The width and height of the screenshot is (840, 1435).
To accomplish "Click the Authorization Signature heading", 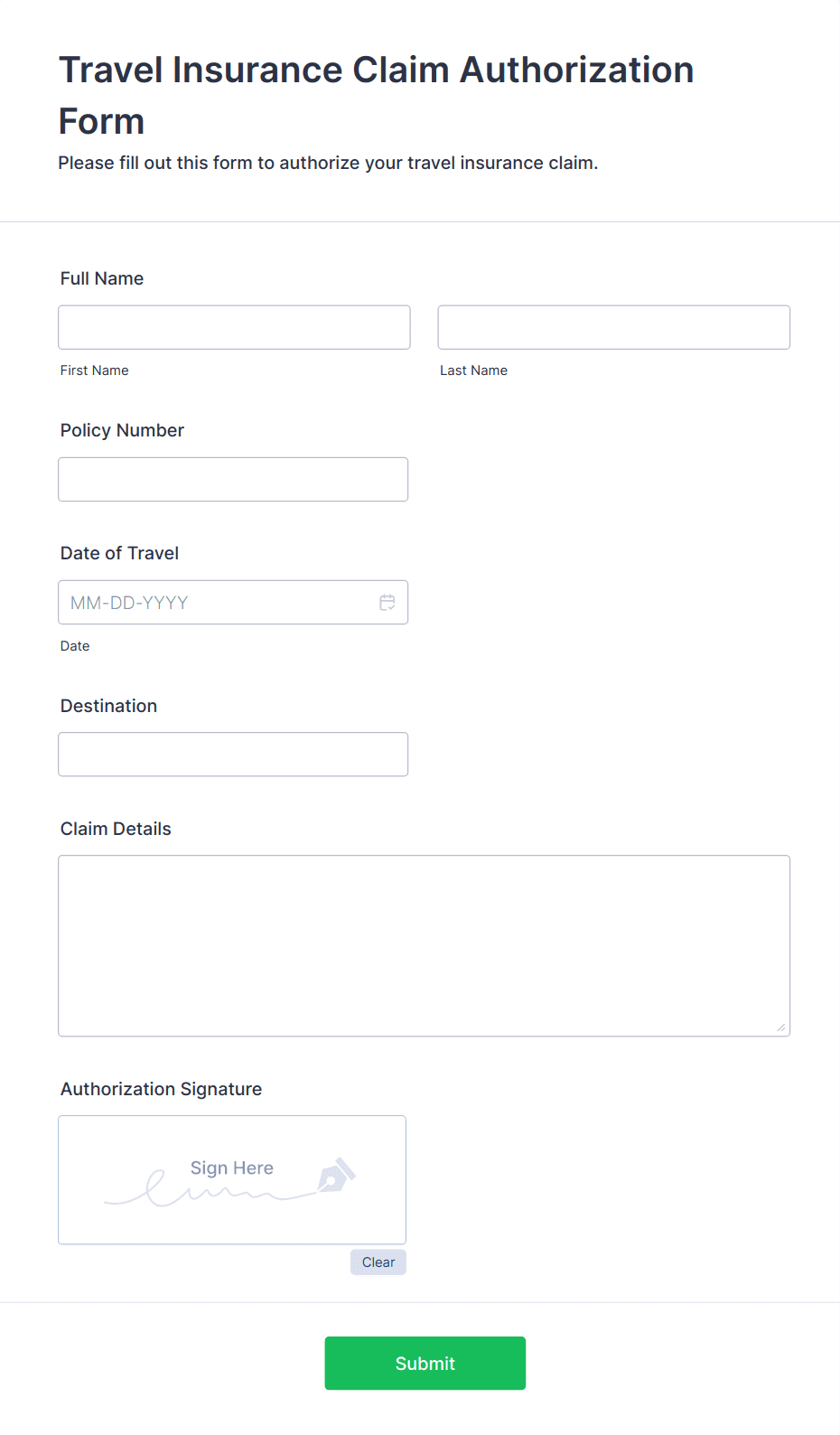I will [161, 1089].
